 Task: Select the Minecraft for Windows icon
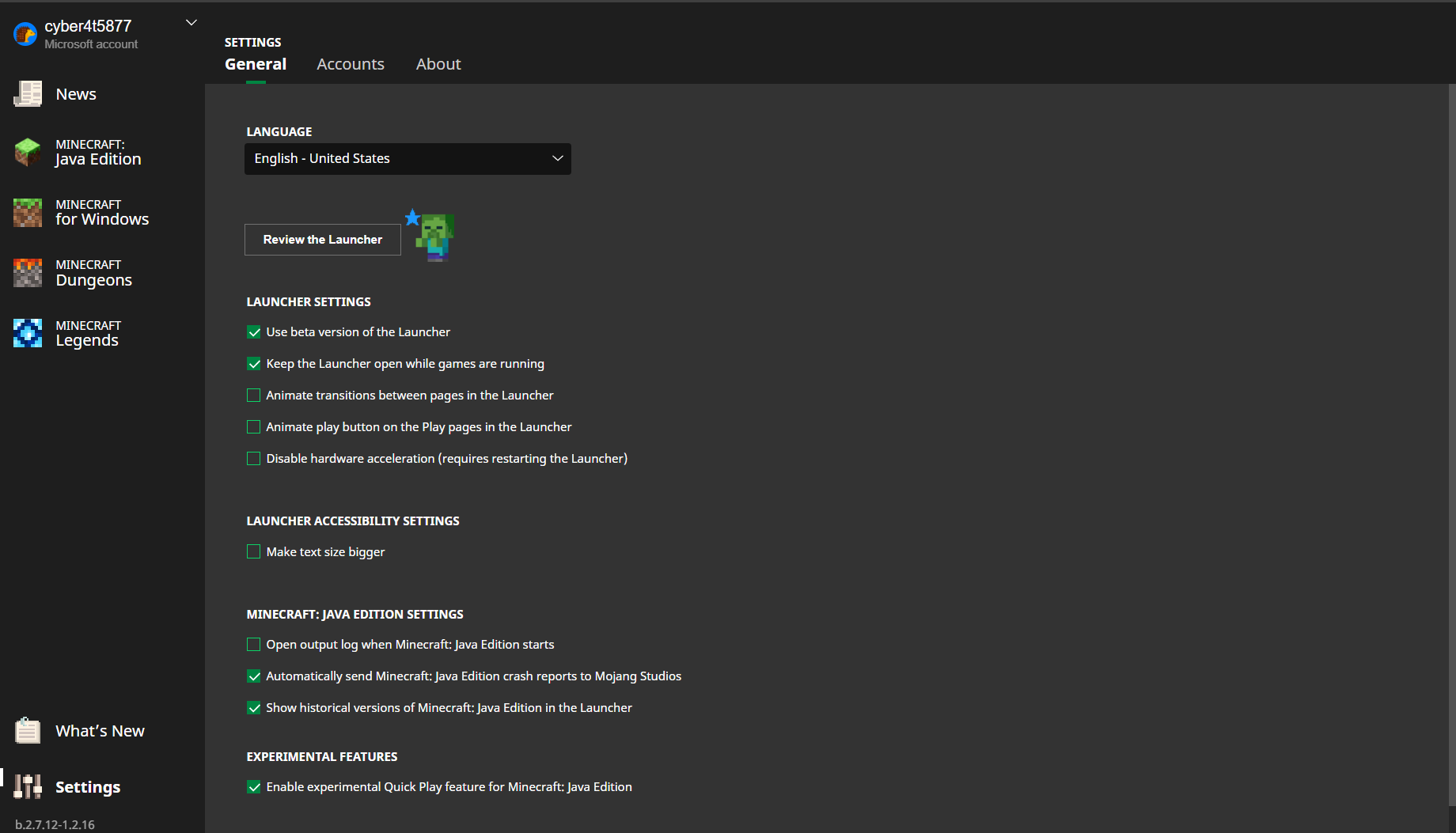[28, 213]
